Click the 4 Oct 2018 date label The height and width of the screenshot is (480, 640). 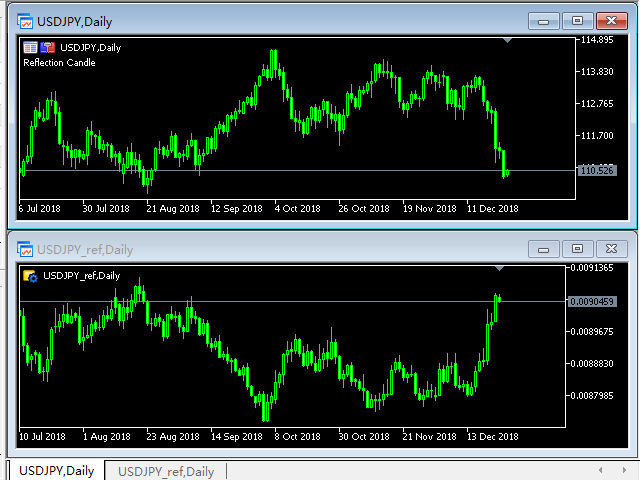tap(298, 209)
